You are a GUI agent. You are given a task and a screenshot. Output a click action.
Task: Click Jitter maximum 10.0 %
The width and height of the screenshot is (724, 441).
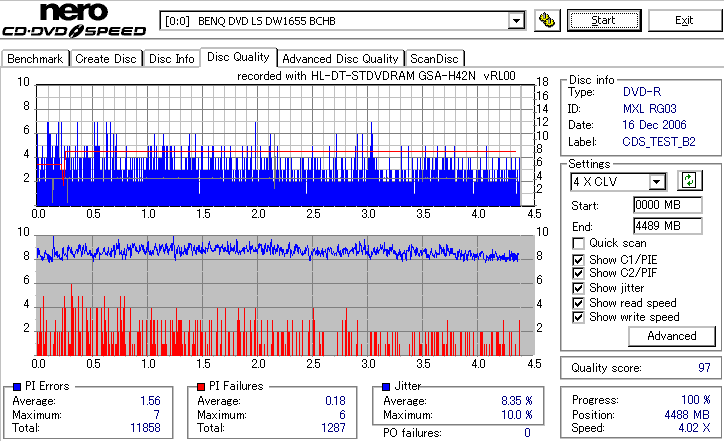point(517,415)
